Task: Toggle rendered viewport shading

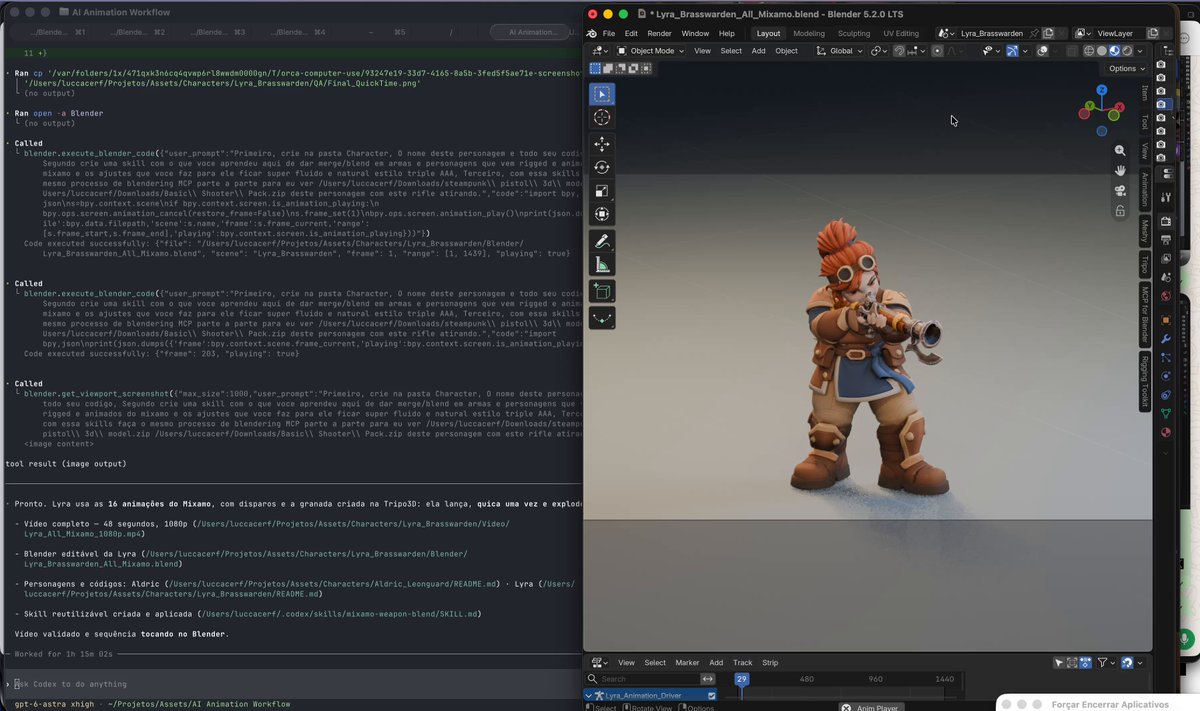Action: [x=1127, y=51]
